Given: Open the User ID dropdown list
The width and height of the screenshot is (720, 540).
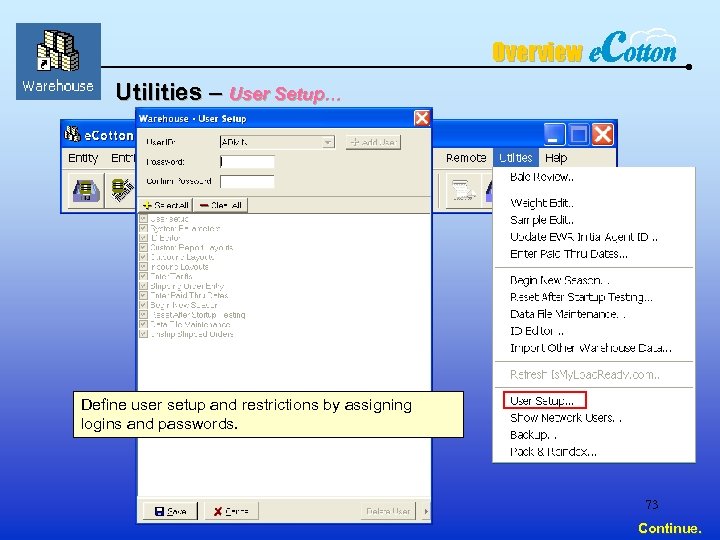Looking at the screenshot, I should (328, 142).
